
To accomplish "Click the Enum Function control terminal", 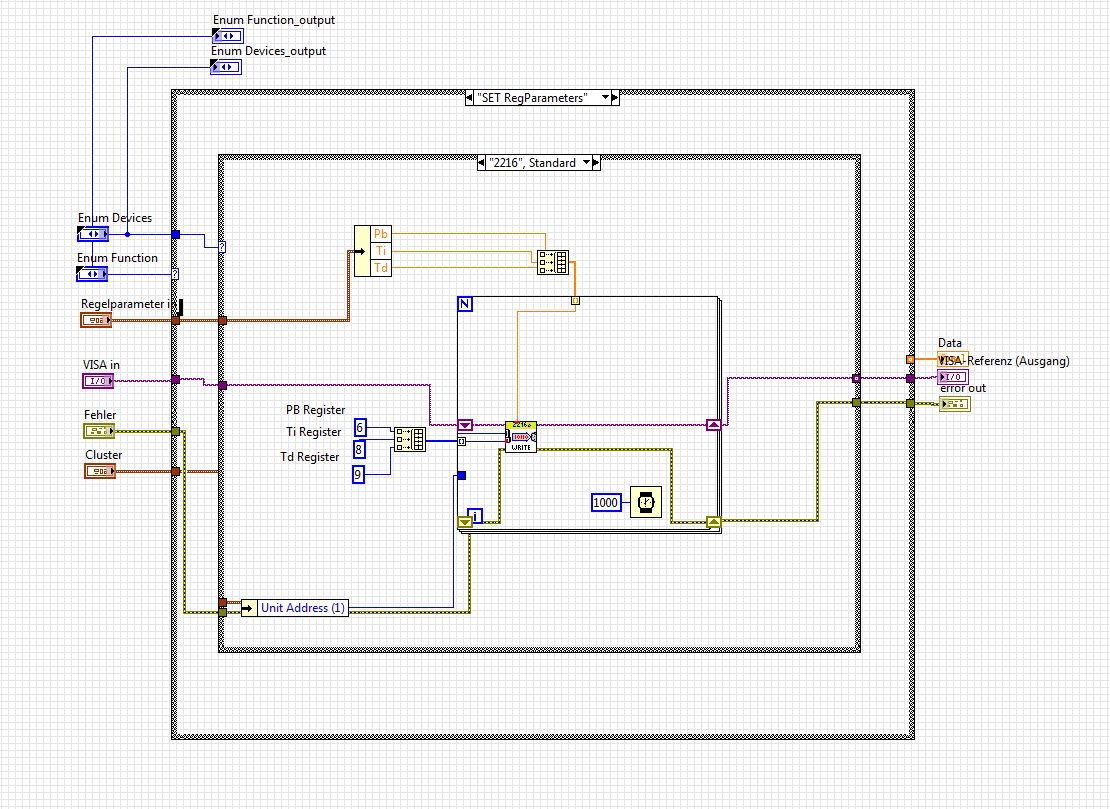I will 92,274.
